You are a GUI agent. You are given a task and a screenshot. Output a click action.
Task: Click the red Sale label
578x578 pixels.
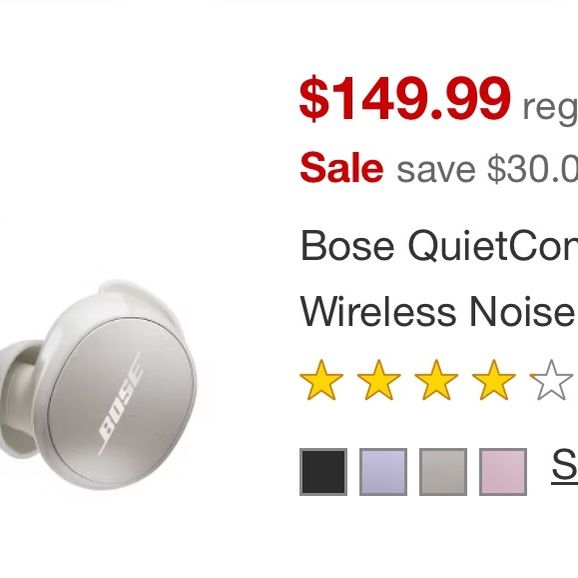point(341,168)
